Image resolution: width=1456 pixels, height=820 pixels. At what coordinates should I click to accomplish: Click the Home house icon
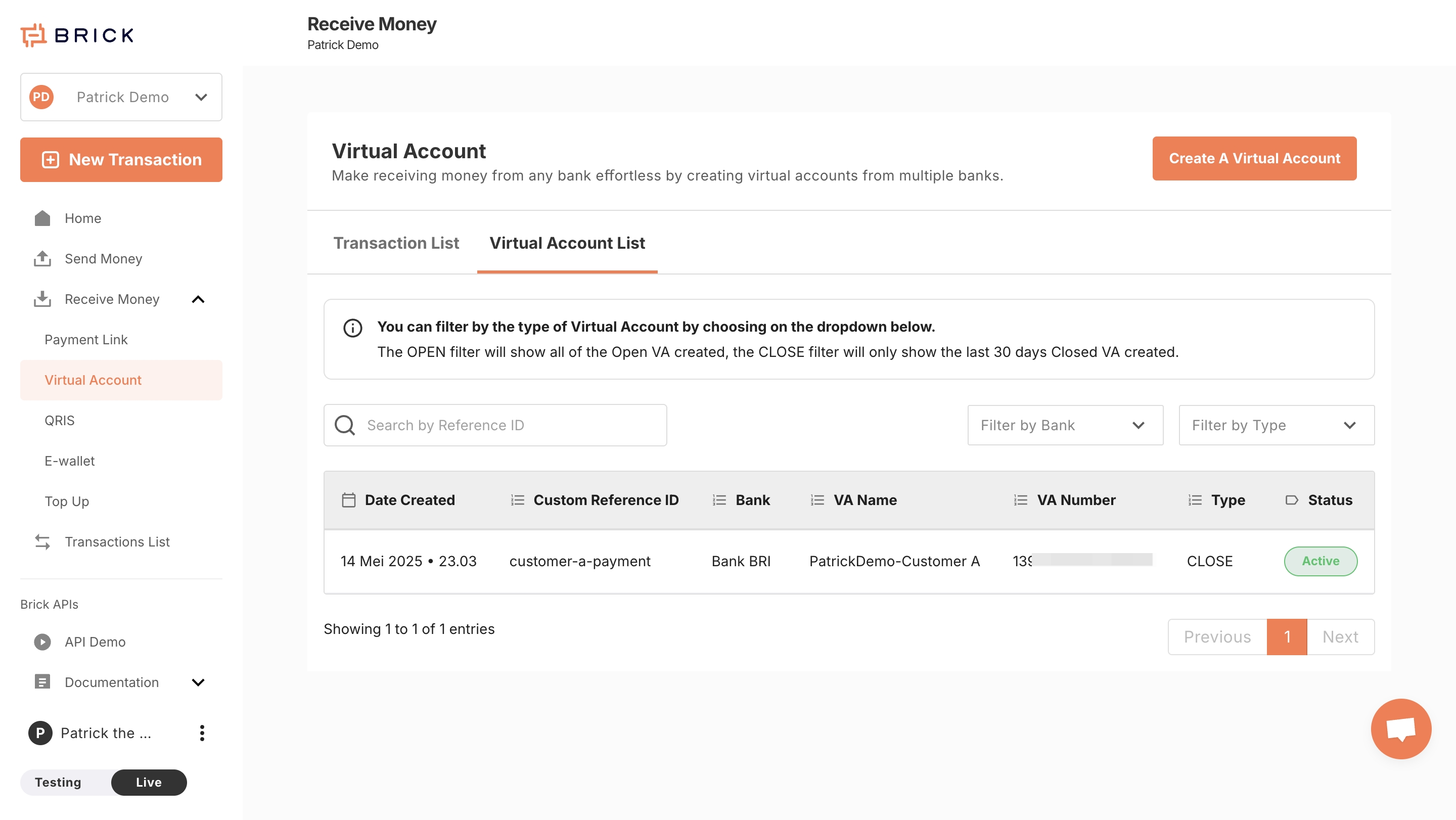click(x=42, y=218)
